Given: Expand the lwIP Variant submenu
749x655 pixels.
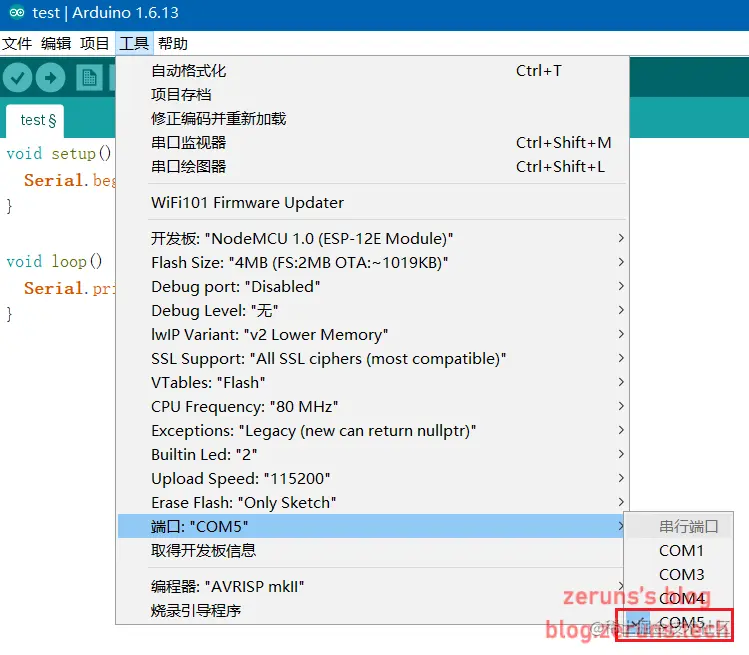Looking at the screenshot, I should tap(372, 334).
